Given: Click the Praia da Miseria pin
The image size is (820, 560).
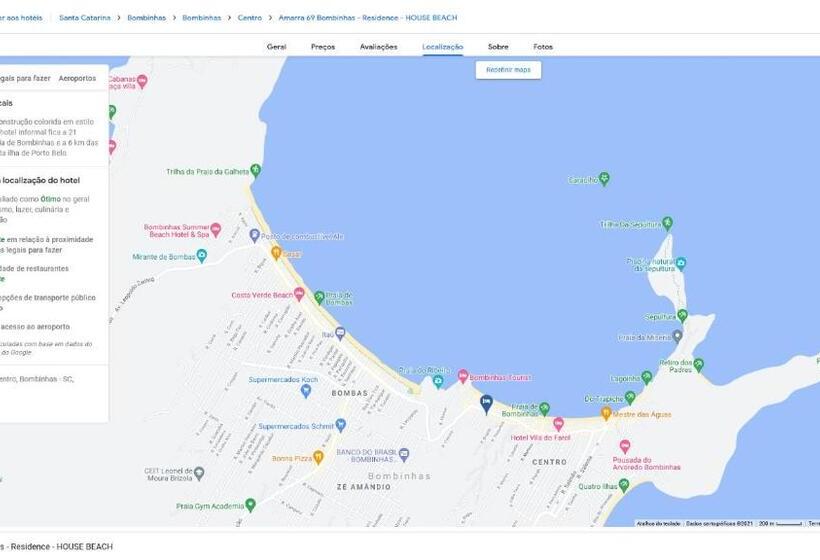Looking at the screenshot, I should point(677,336).
